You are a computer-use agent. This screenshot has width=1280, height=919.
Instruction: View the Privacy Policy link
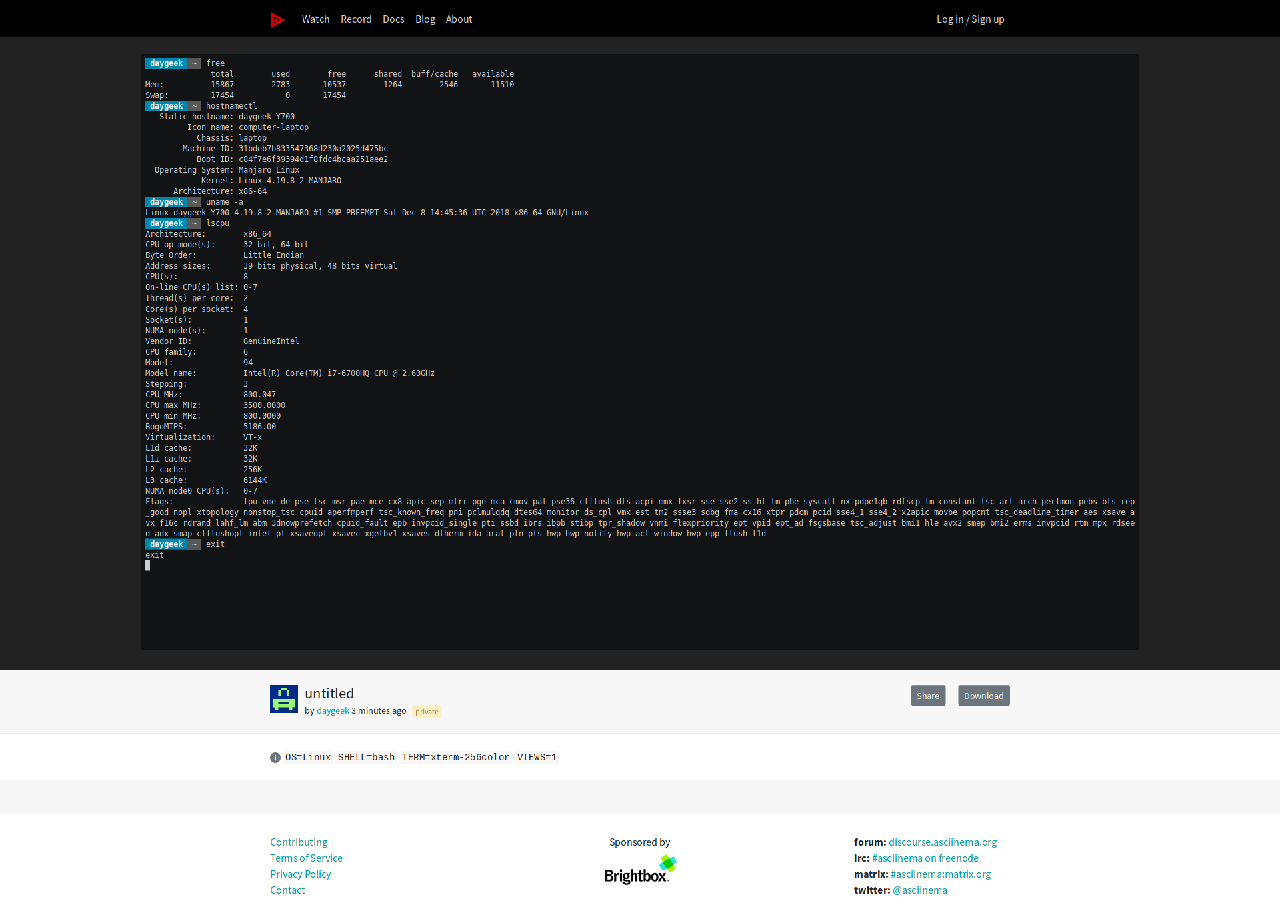coord(300,874)
